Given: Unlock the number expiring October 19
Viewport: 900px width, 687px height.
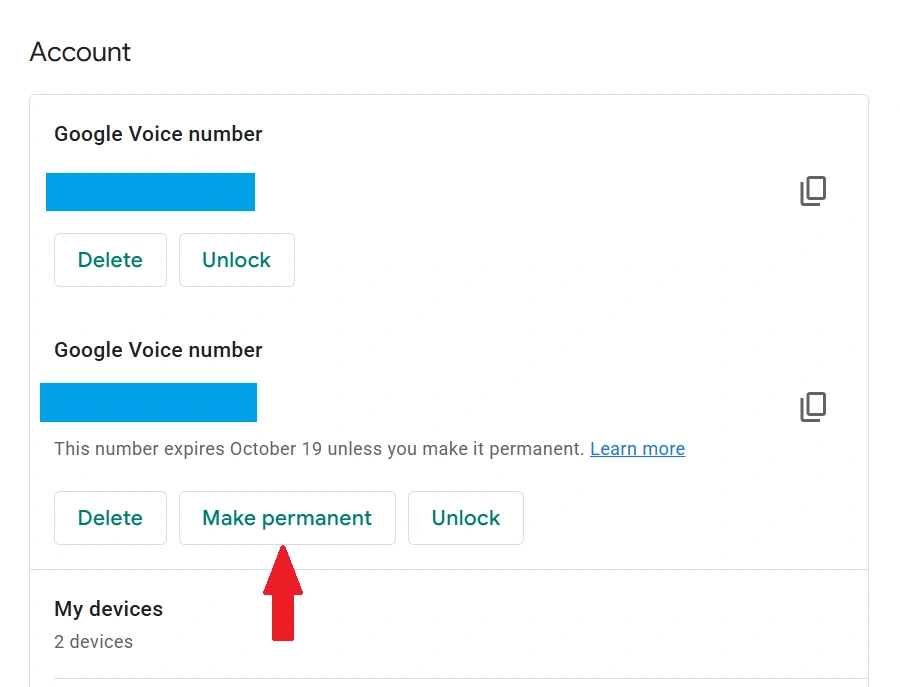Looking at the screenshot, I should point(465,518).
